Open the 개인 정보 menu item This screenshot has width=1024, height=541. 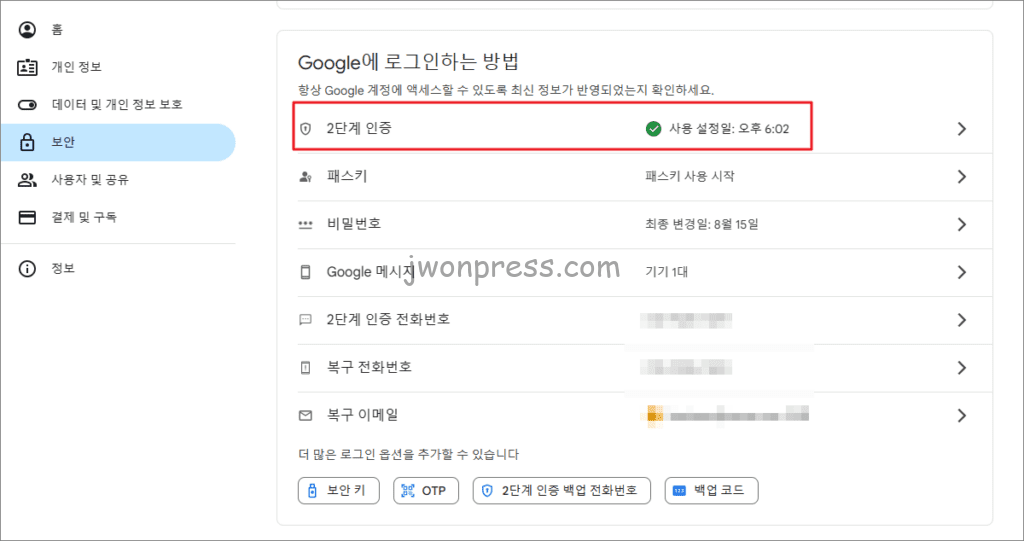76,67
